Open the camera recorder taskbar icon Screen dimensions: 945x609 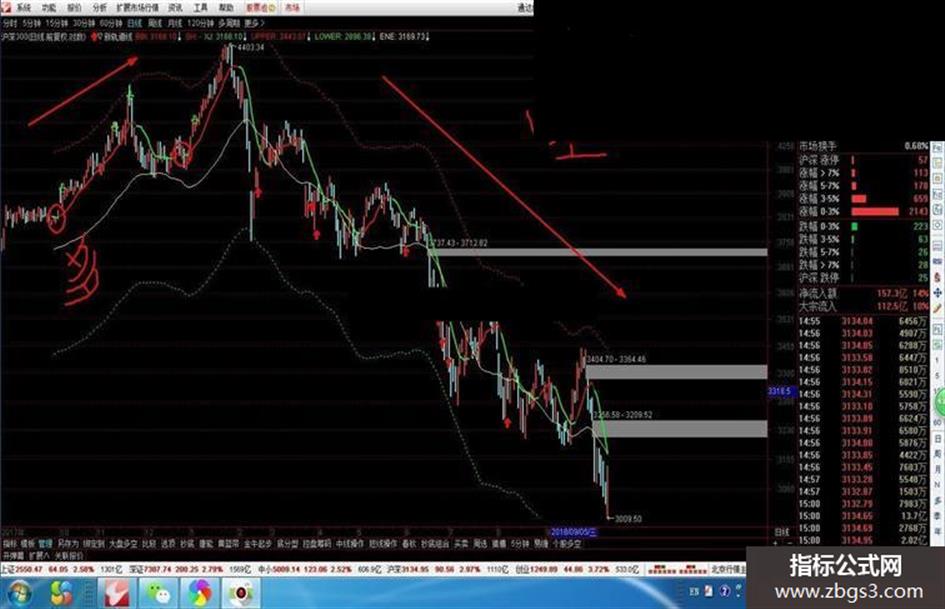[241, 593]
